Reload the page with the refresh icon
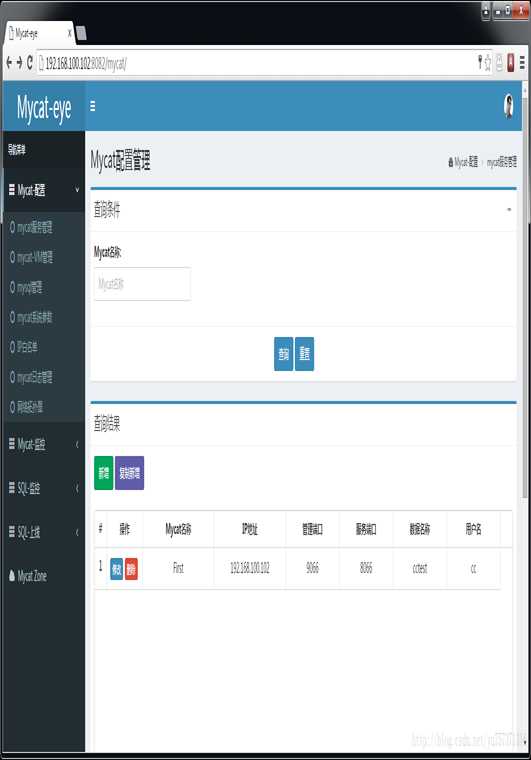The width and height of the screenshot is (531, 760). (x=30, y=63)
